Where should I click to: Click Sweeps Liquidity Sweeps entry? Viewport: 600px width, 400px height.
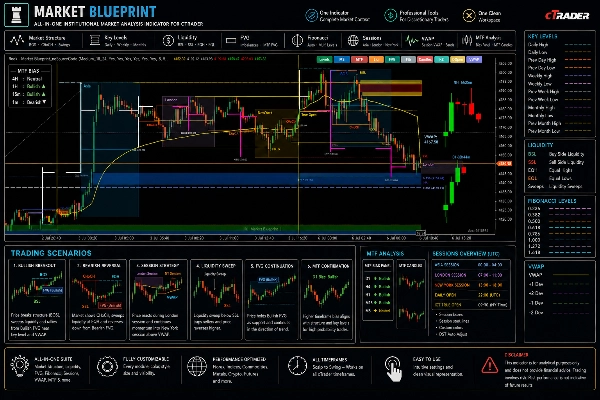point(555,186)
